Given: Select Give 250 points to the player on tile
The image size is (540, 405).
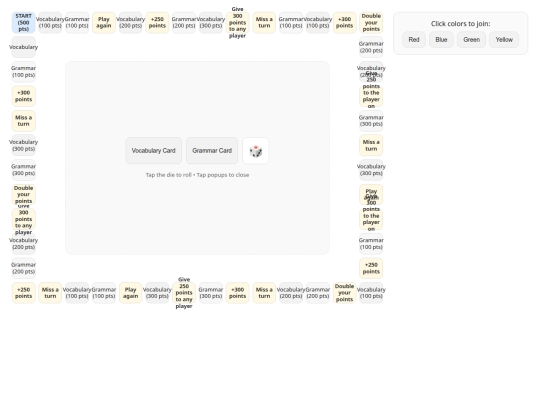Looking at the screenshot, I should (x=371, y=96).
